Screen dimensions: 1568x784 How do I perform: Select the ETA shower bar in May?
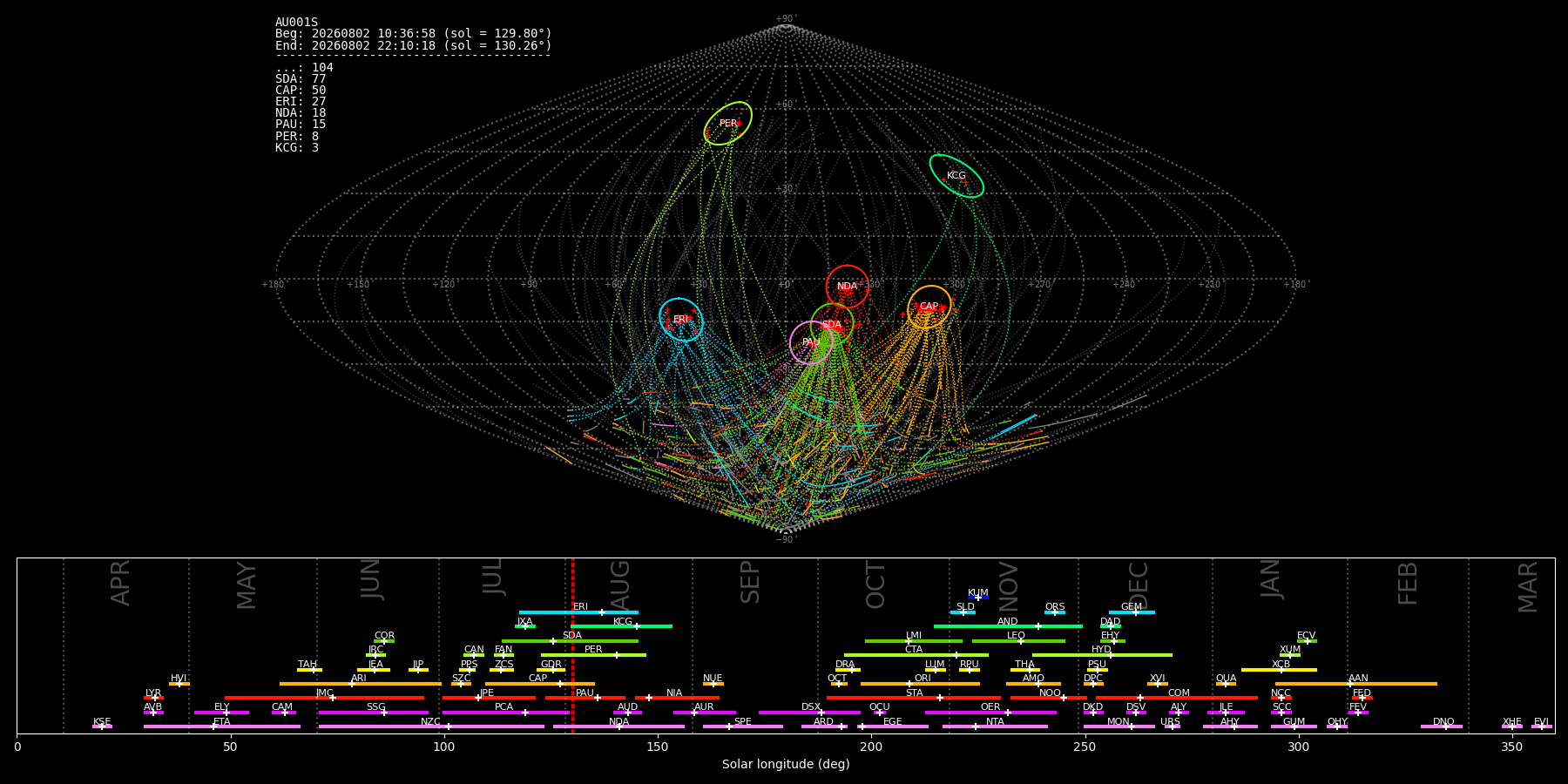tap(222, 727)
